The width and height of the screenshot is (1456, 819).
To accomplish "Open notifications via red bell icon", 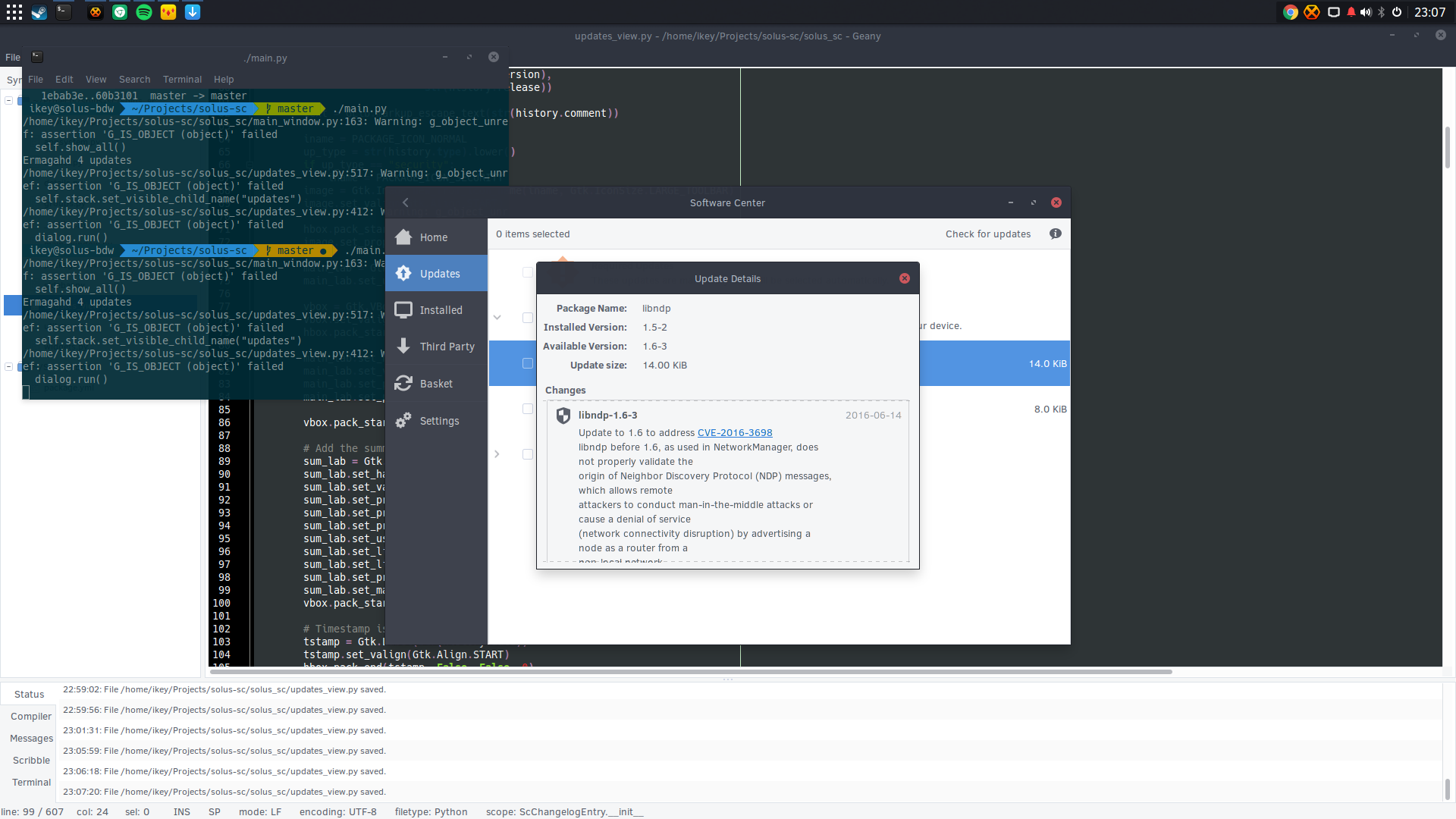I will click(1351, 12).
